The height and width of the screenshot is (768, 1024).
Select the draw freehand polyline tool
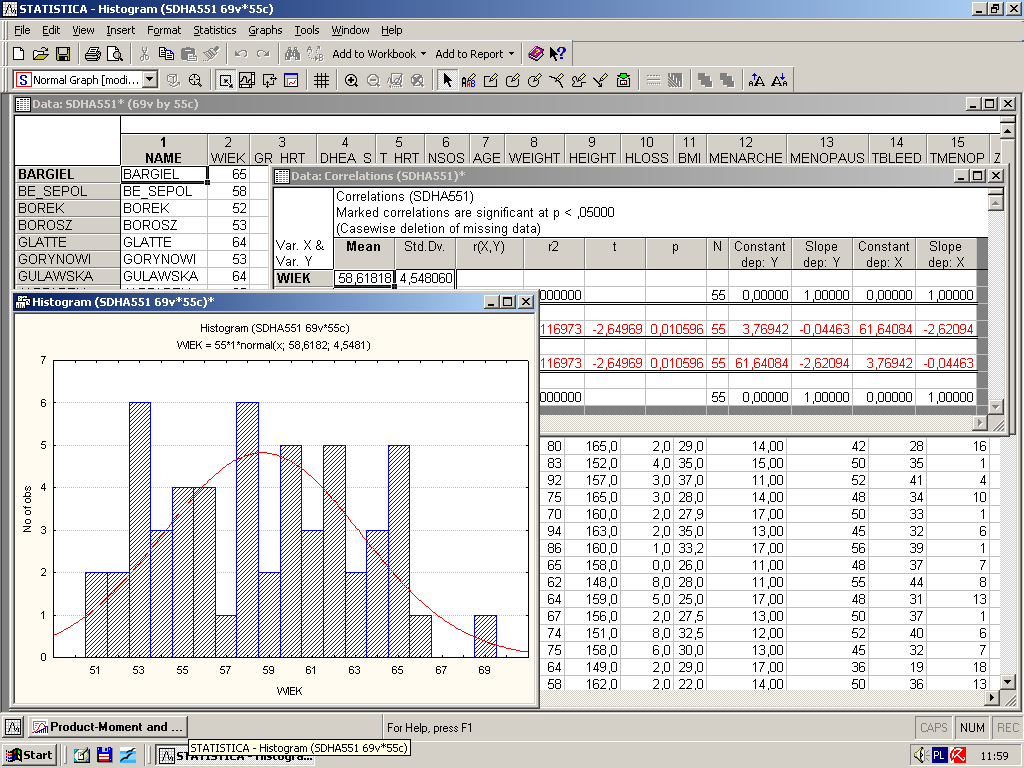click(579, 80)
